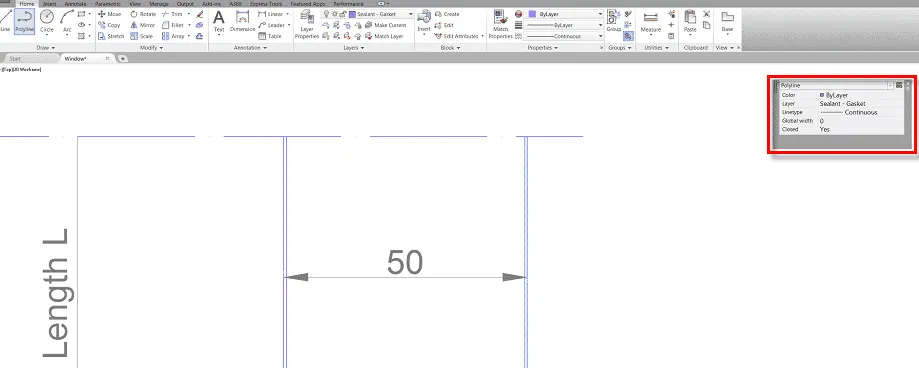Switch to the Insert ribbon tab
Viewport: 919px width, 368px height.
50,4
